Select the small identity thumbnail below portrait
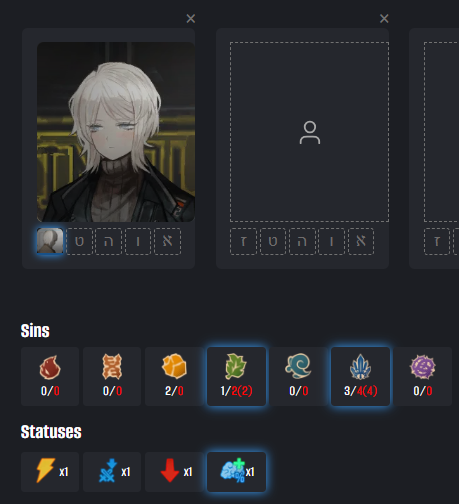 50,241
